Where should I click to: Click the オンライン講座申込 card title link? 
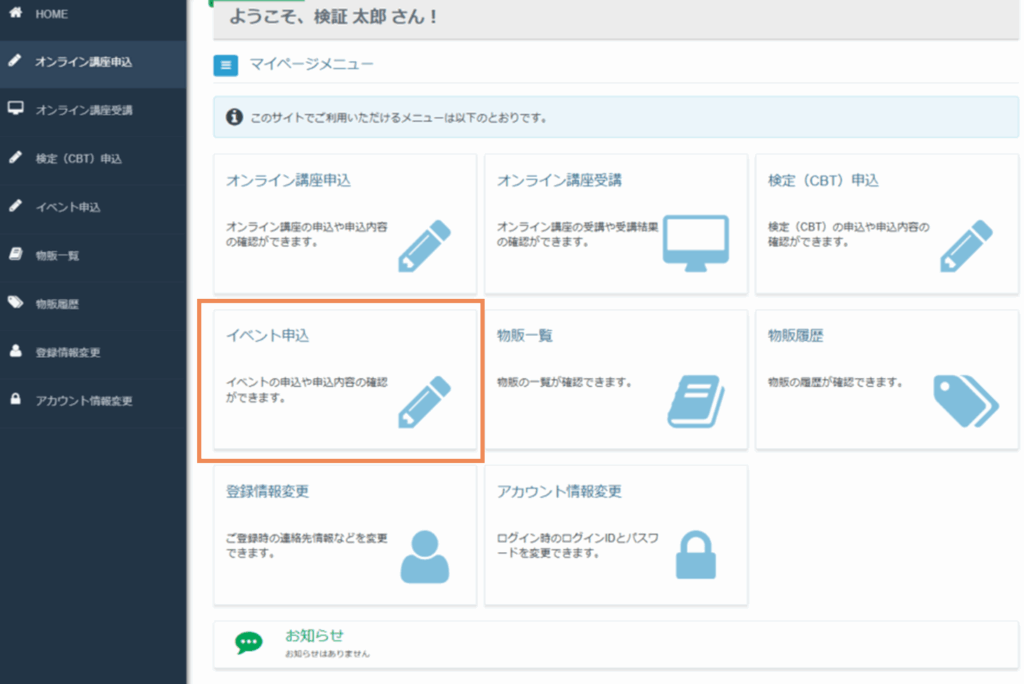[x=289, y=181]
